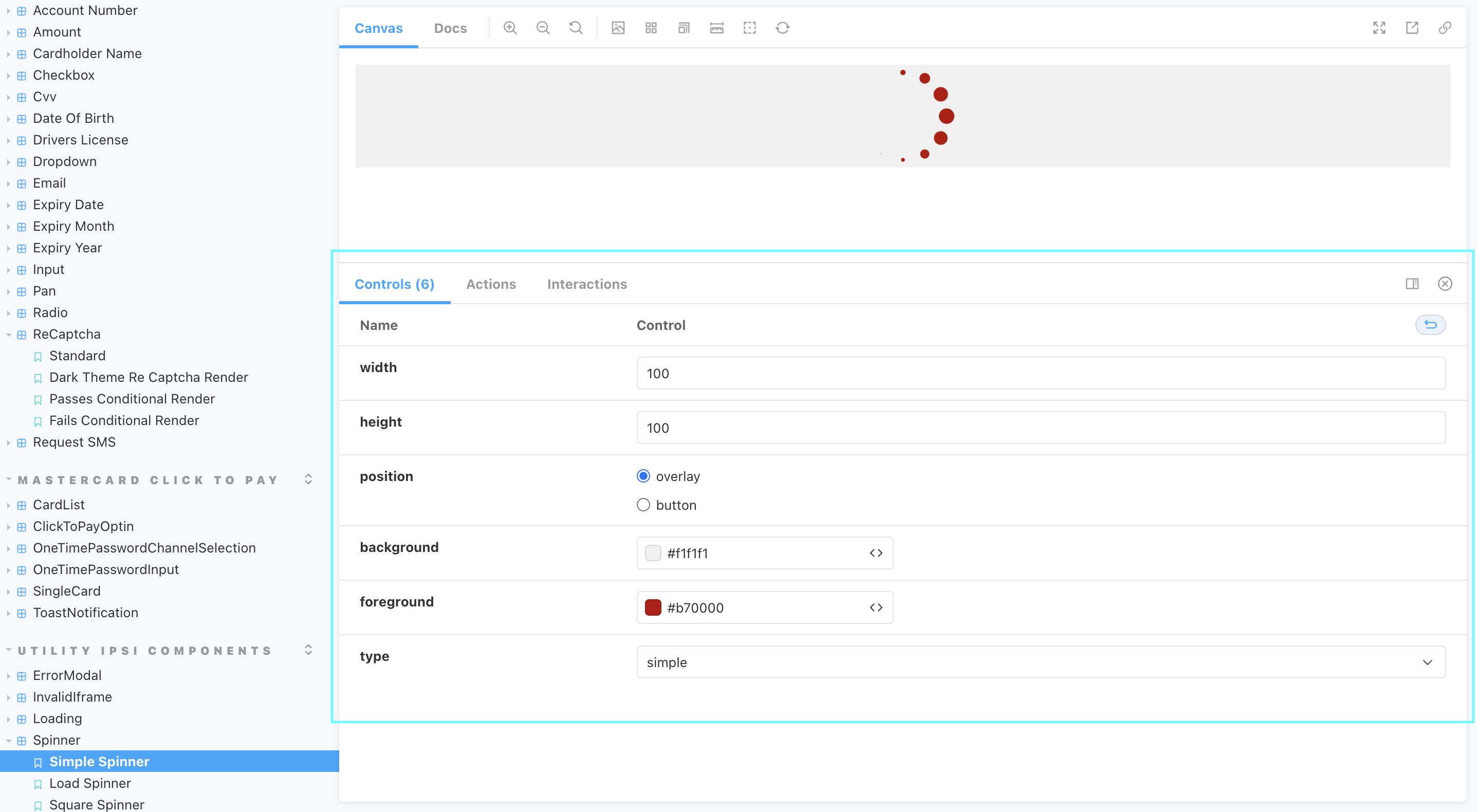Viewport: 1477px width, 812px height.
Task: Select the zoom in tool on the canvas toolbar
Action: pyautogui.click(x=510, y=28)
